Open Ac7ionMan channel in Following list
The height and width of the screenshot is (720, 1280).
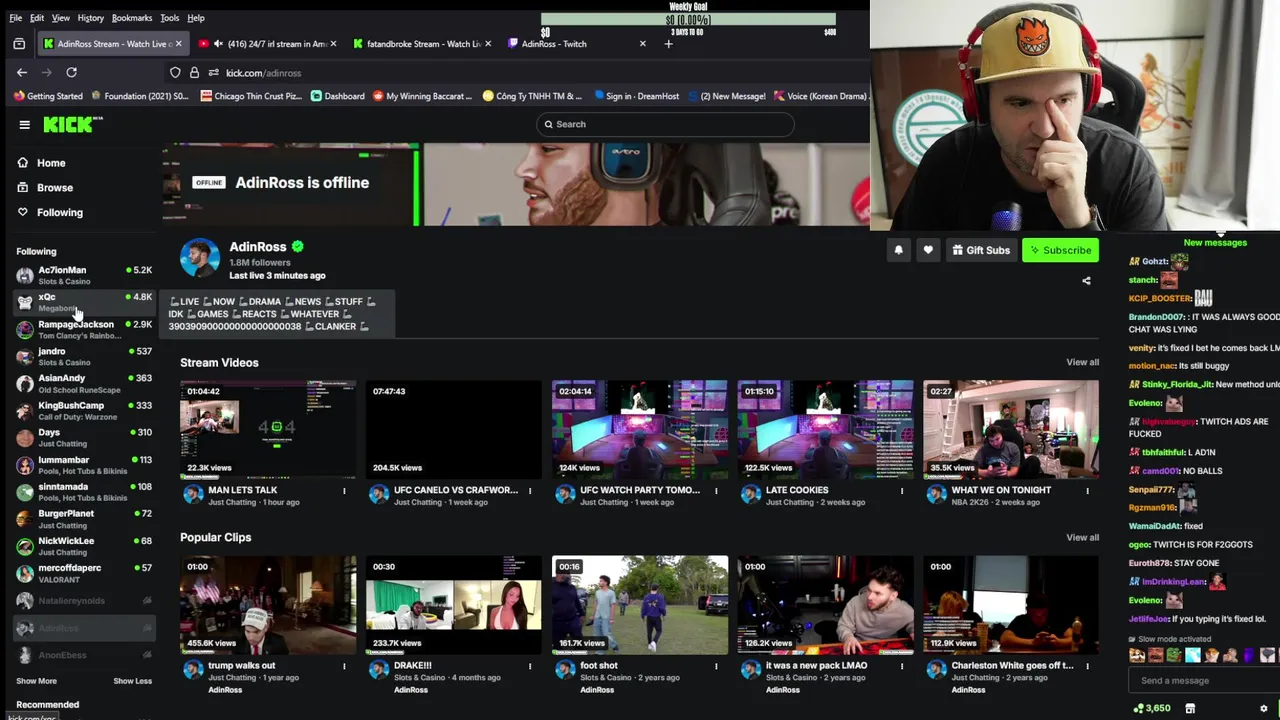click(84, 275)
